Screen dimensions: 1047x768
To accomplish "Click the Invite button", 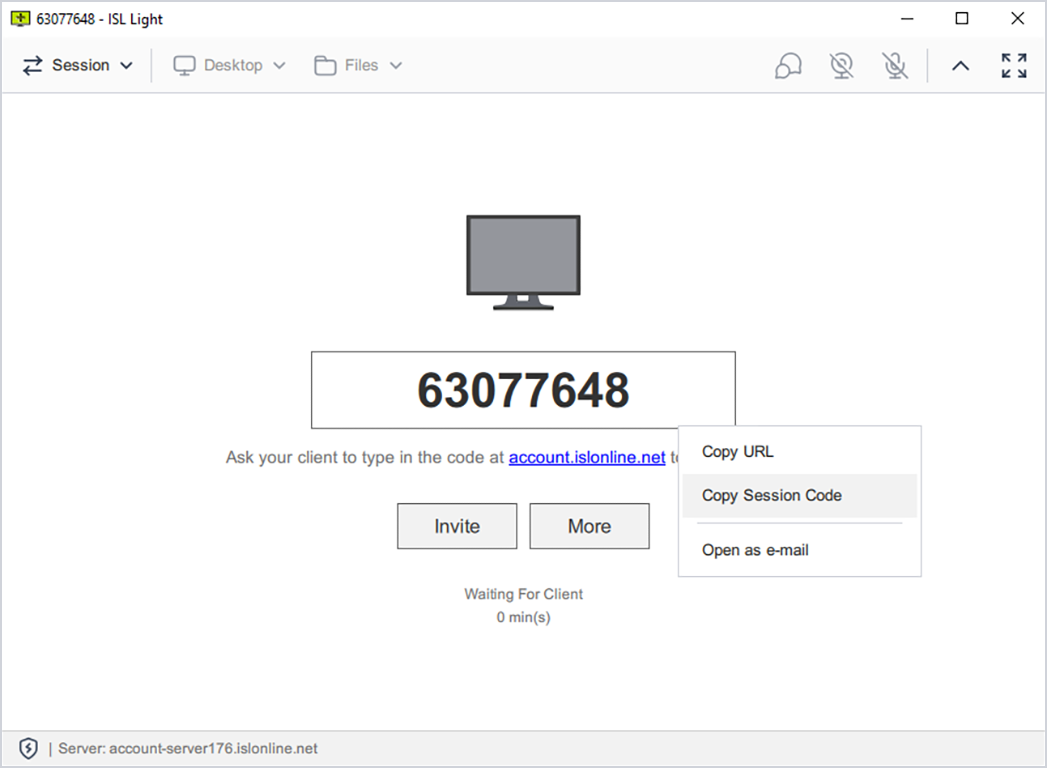I will pos(456,526).
